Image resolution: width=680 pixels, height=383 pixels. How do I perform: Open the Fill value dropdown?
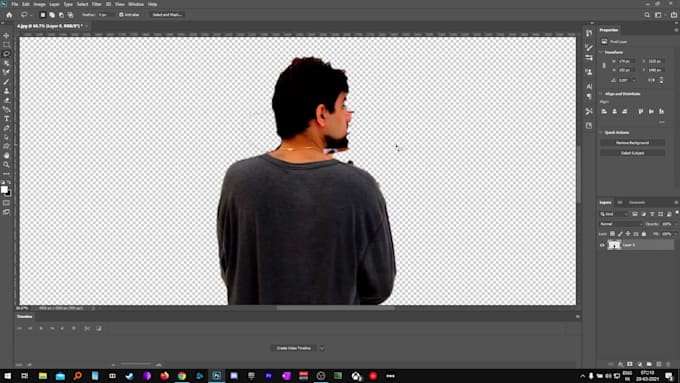point(676,234)
